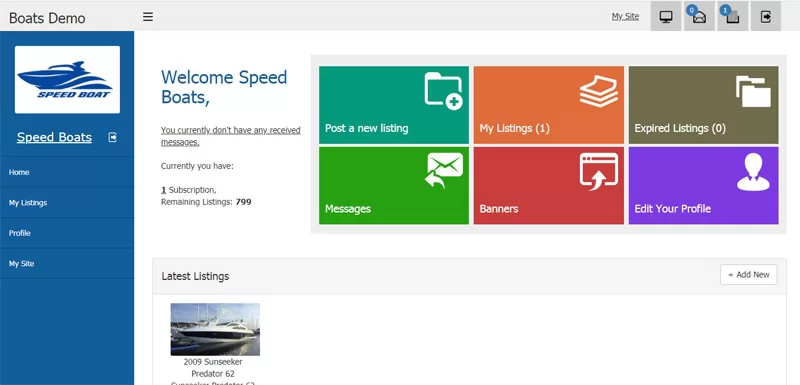Select My Site in the left sidebar
Viewport: 800px width, 385px height.
67,264
